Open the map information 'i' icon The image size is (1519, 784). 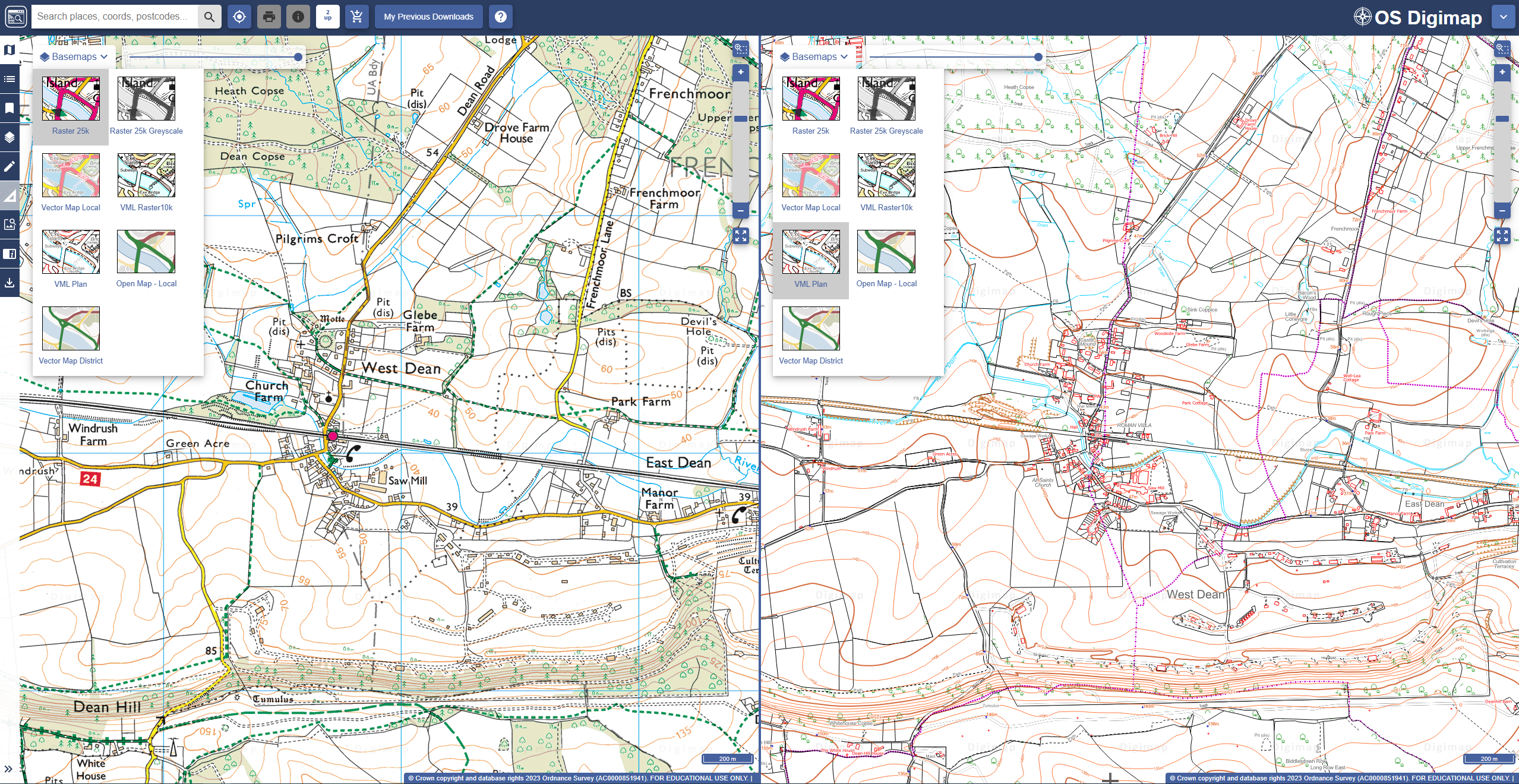pyautogui.click(x=298, y=17)
